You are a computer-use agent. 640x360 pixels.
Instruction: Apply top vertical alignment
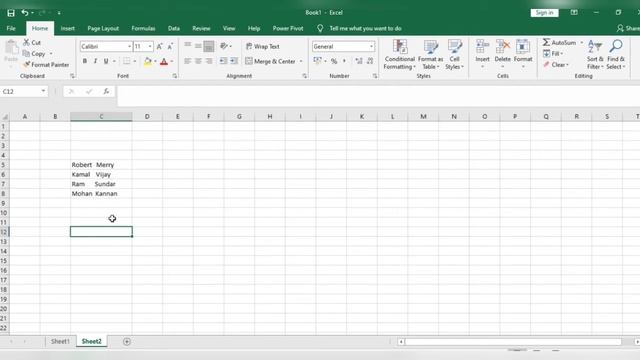point(187,46)
